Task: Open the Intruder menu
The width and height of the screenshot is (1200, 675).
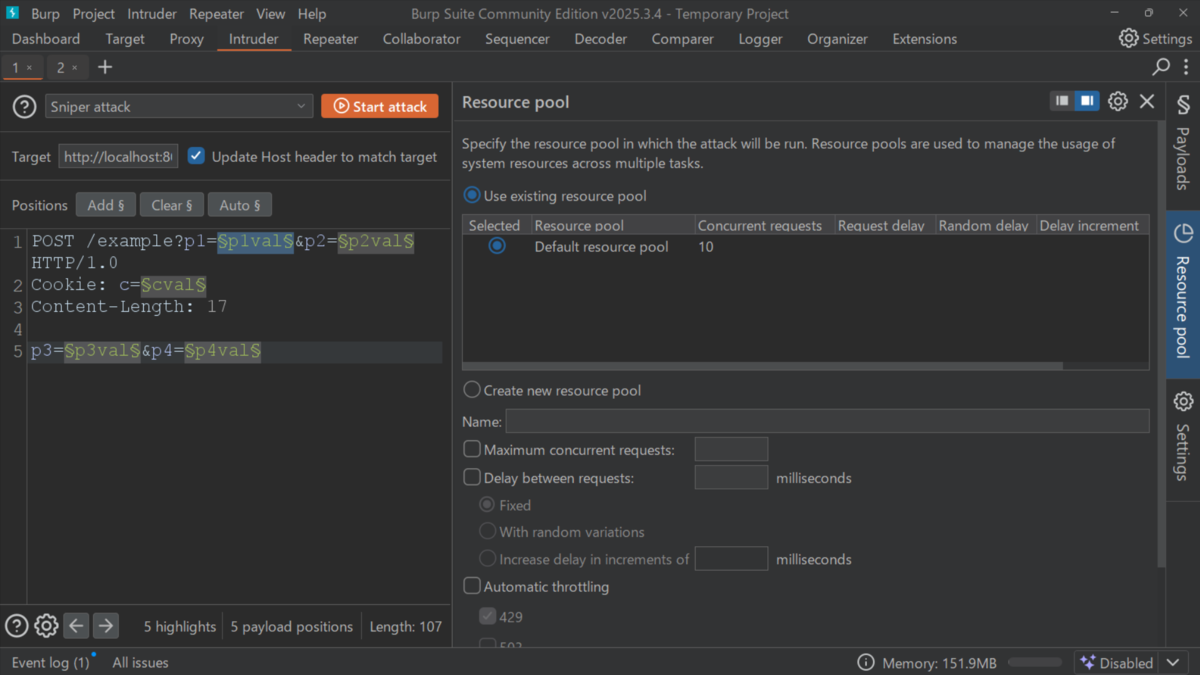Action: coord(151,14)
